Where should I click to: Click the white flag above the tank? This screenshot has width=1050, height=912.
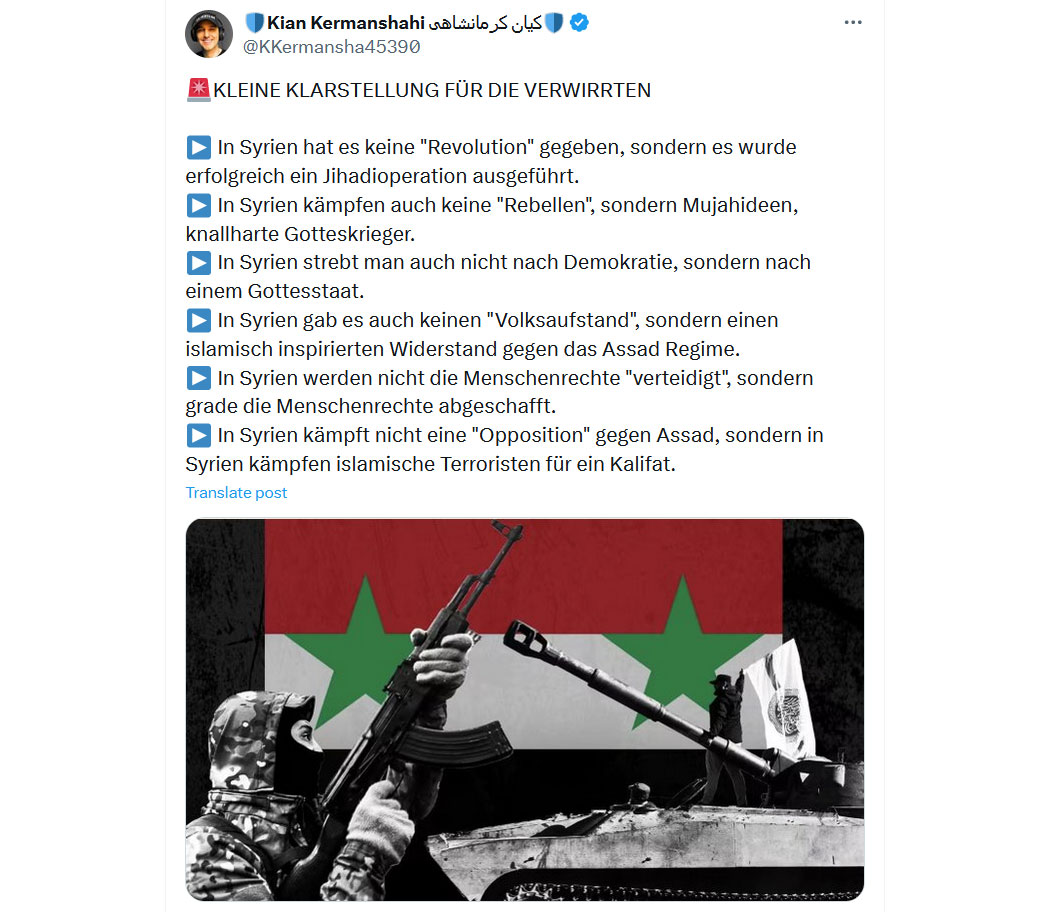[x=780, y=700]
